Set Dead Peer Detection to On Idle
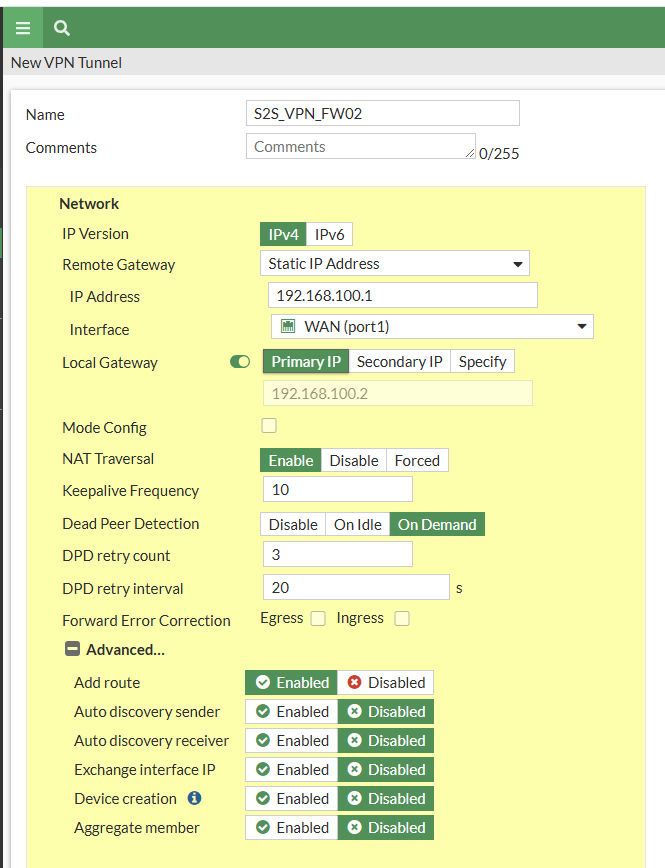This screenshot has height=868, width=665. pyautogui.click(x=358, y=524)
